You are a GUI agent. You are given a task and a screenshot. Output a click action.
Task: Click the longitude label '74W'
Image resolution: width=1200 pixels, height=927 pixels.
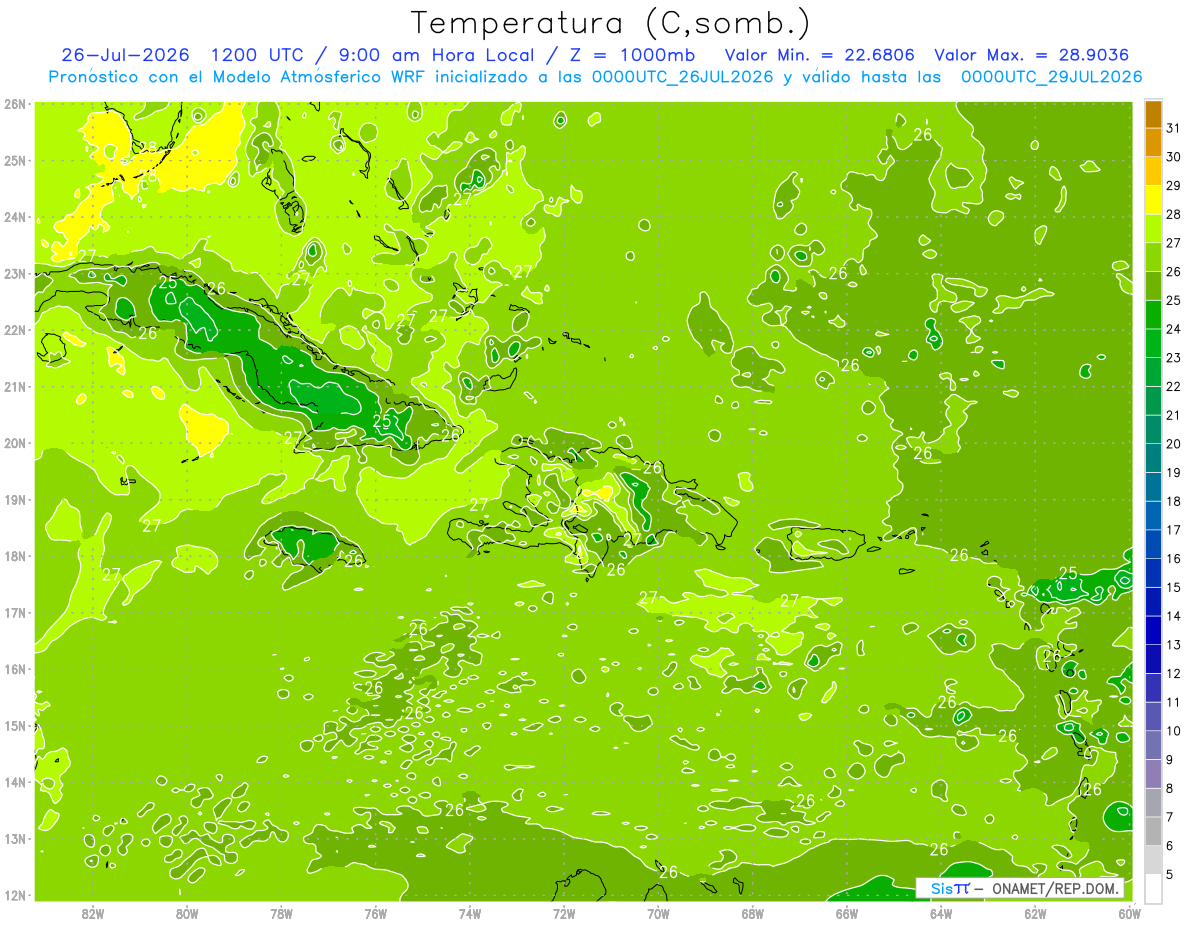point(470,913)
